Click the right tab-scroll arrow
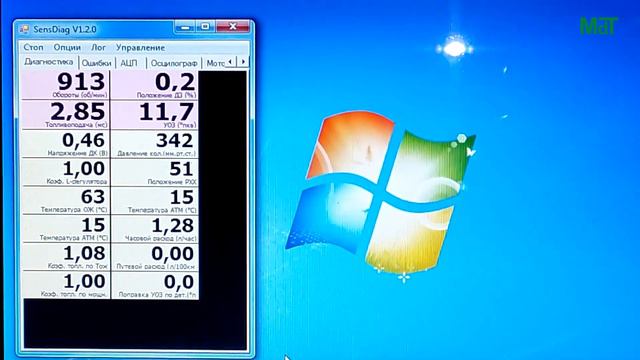 (243, 62)
